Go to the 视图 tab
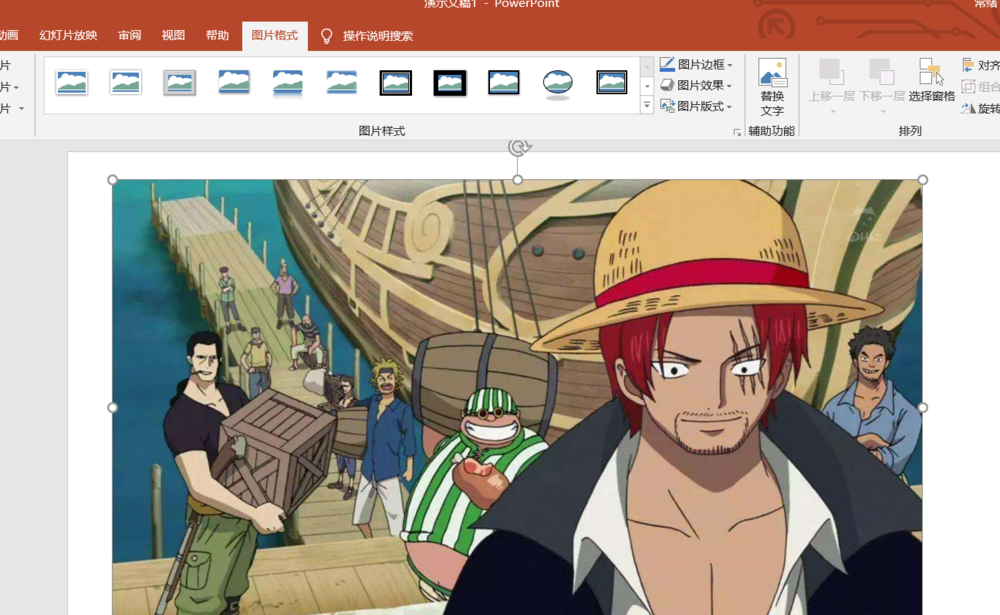The image size is (1000, 615). 174,36
